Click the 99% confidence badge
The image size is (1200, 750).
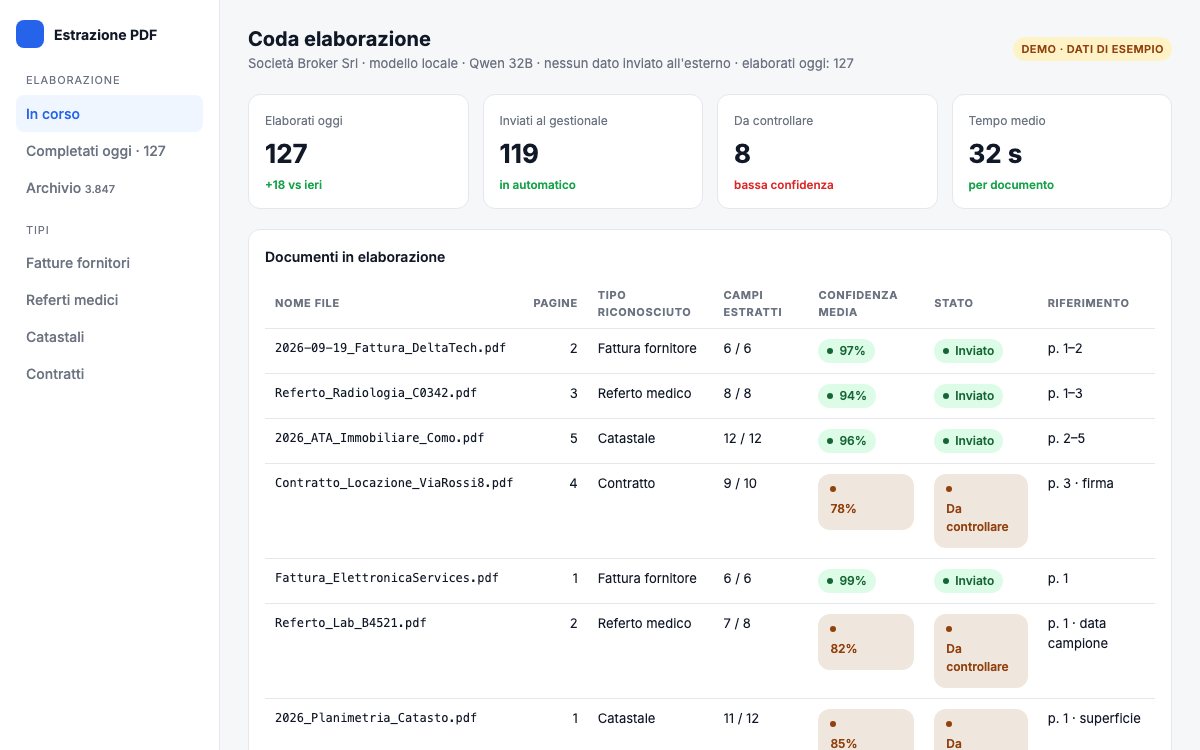click(847, 581)
